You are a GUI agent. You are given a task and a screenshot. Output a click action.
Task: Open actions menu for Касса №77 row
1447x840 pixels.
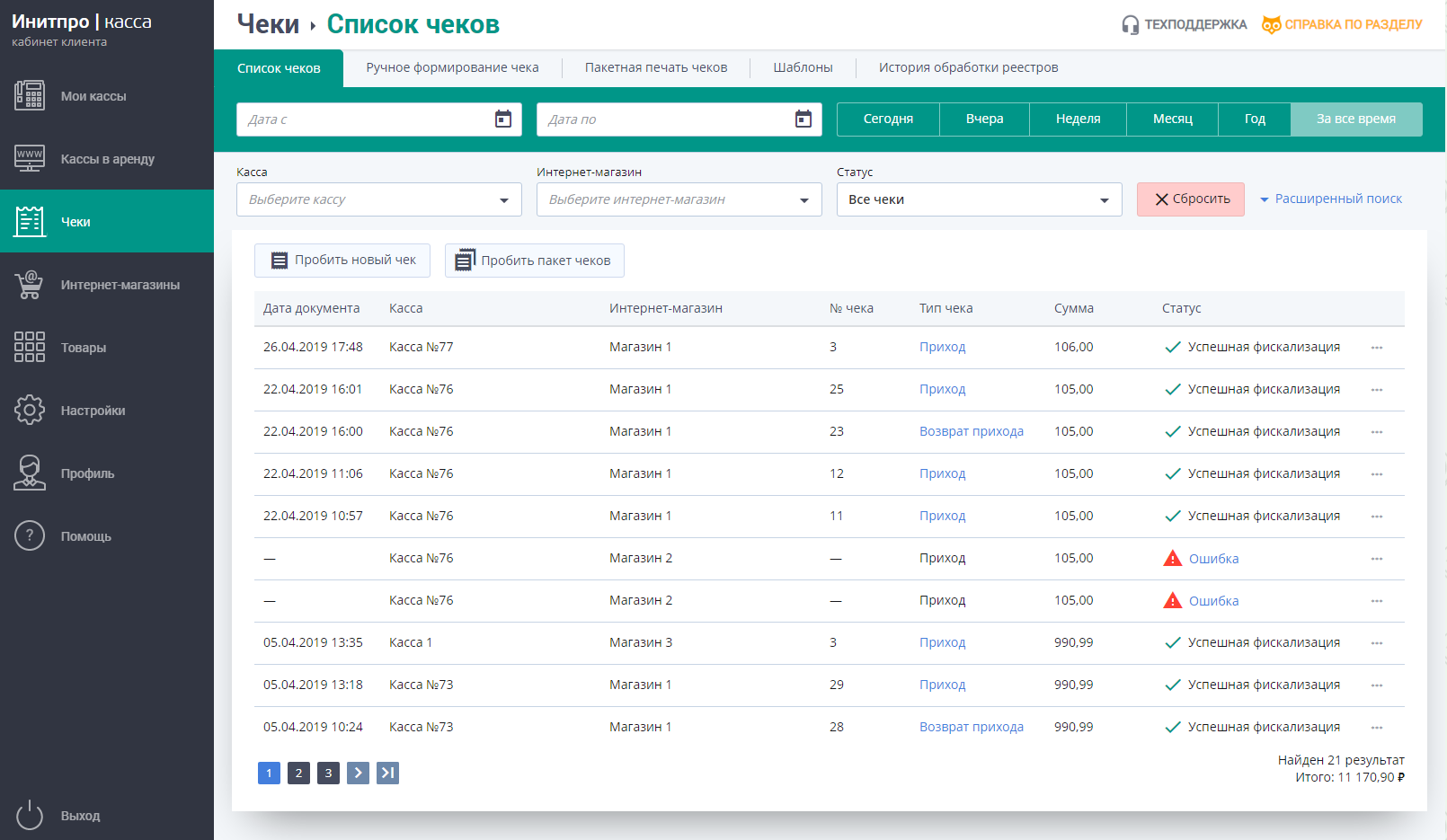click(1376, 348)
